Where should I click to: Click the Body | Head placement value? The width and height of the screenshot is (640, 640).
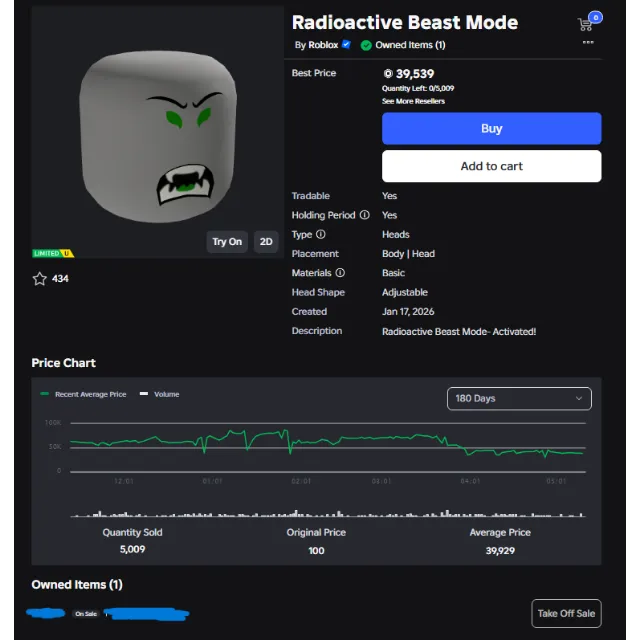tap(408, 253)
